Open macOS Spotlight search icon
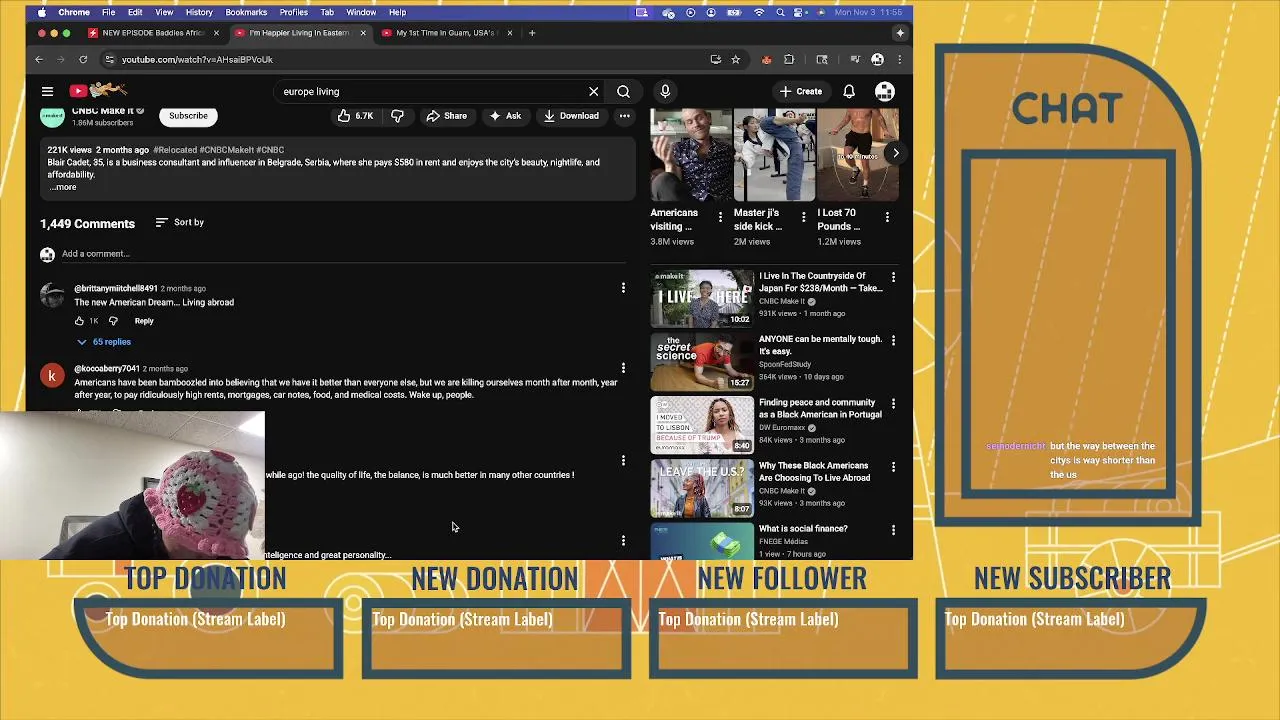 pyautogui.click(x=780, y=12)
